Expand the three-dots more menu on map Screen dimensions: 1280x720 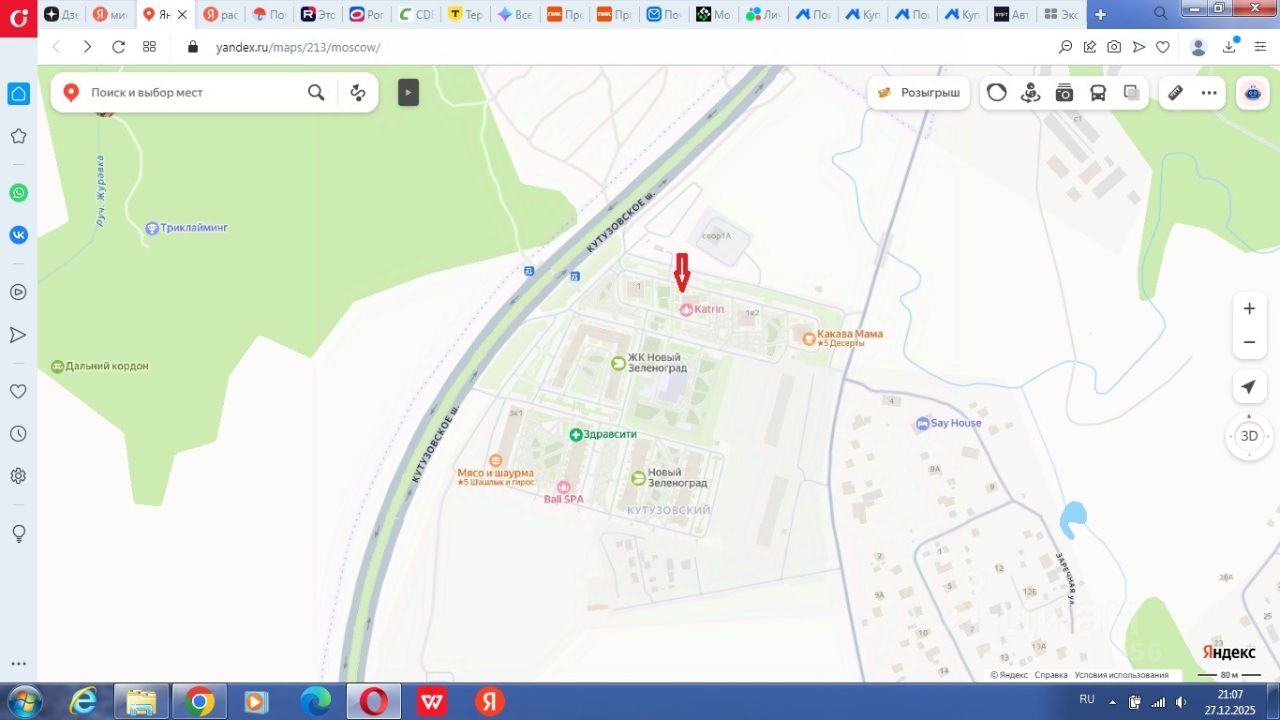(1209, 93)
